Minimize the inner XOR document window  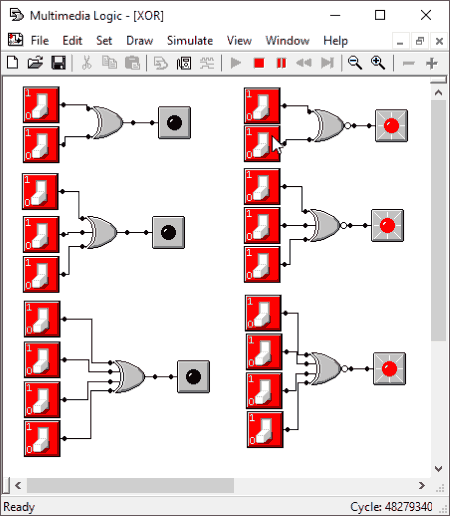pyautogui.click(x=400, y=41)
